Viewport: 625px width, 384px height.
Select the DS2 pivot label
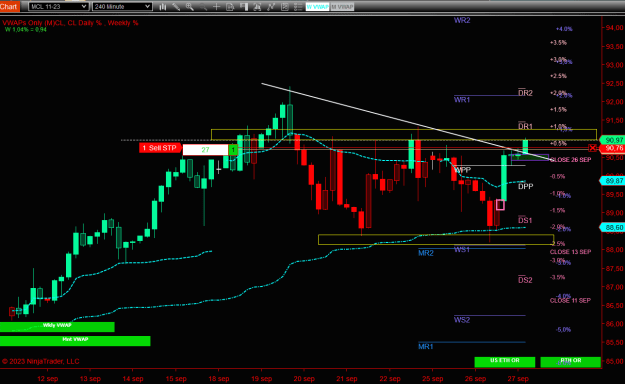[525, 280]
